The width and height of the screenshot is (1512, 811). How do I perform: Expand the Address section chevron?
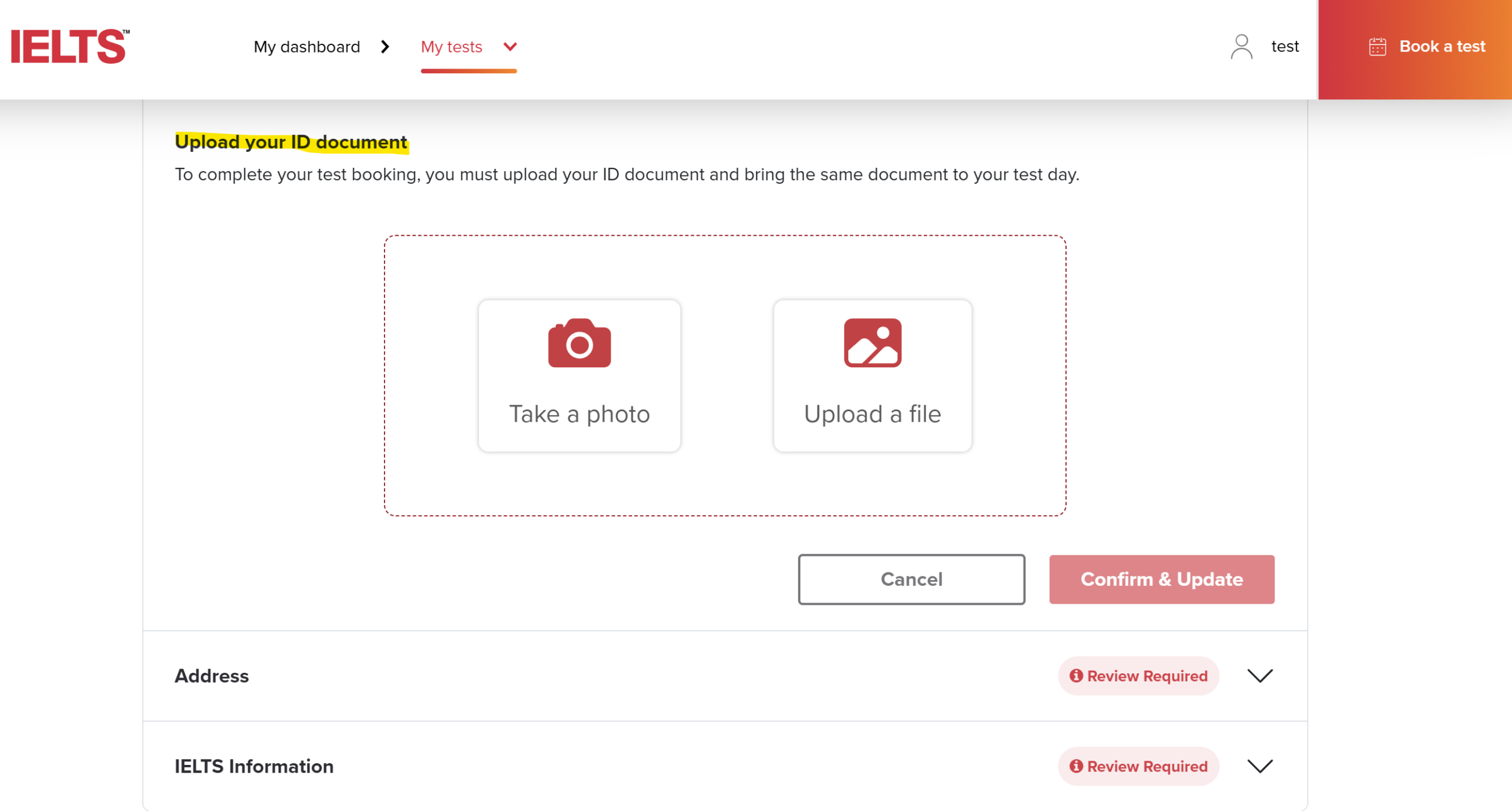[x=1259, y=675]
